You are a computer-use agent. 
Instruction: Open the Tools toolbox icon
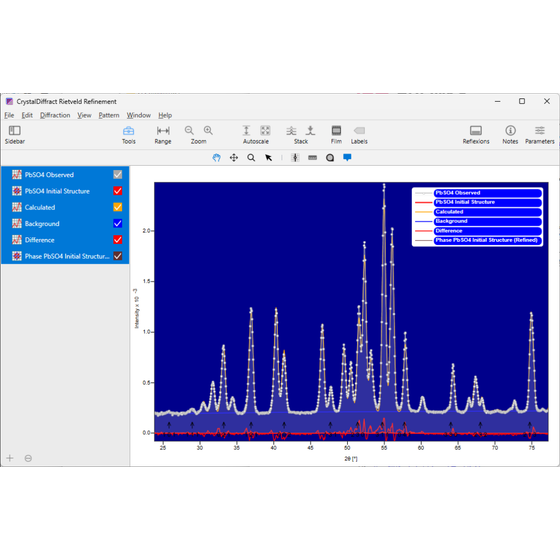(129, 131)
